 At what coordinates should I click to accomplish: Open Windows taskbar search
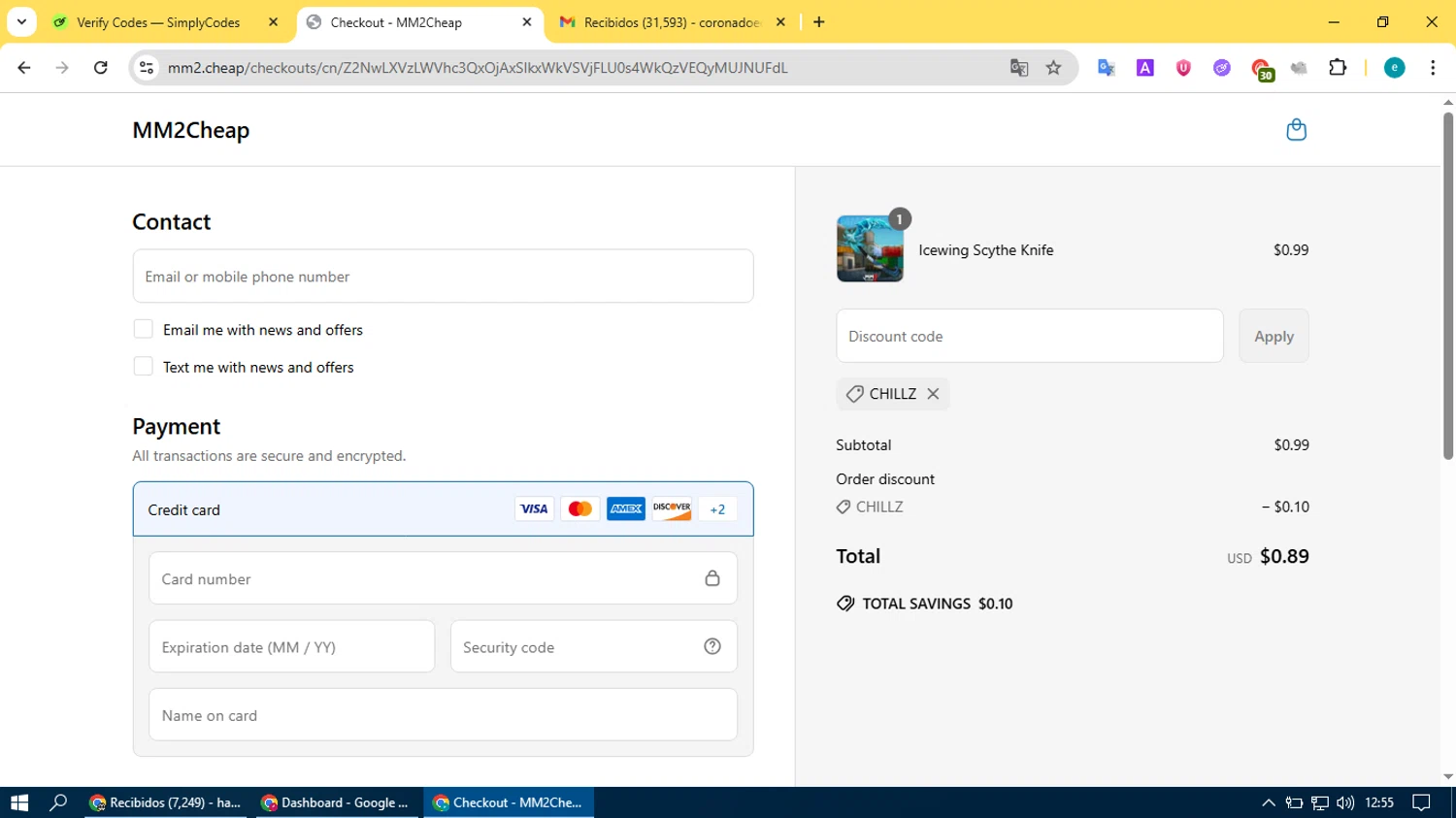pos(58,802)
